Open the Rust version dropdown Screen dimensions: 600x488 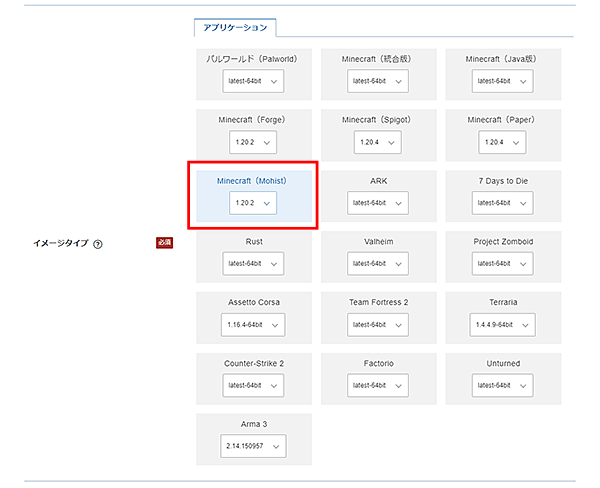coord(253,263)
